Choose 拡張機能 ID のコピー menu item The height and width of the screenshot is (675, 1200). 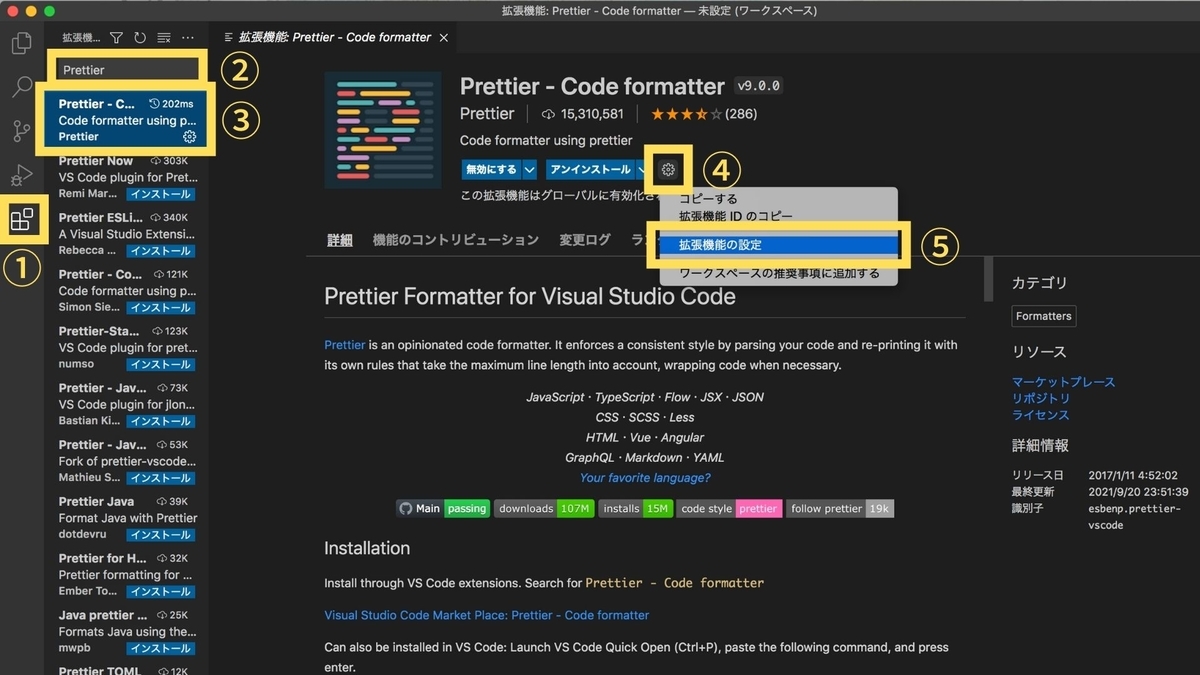735,216
